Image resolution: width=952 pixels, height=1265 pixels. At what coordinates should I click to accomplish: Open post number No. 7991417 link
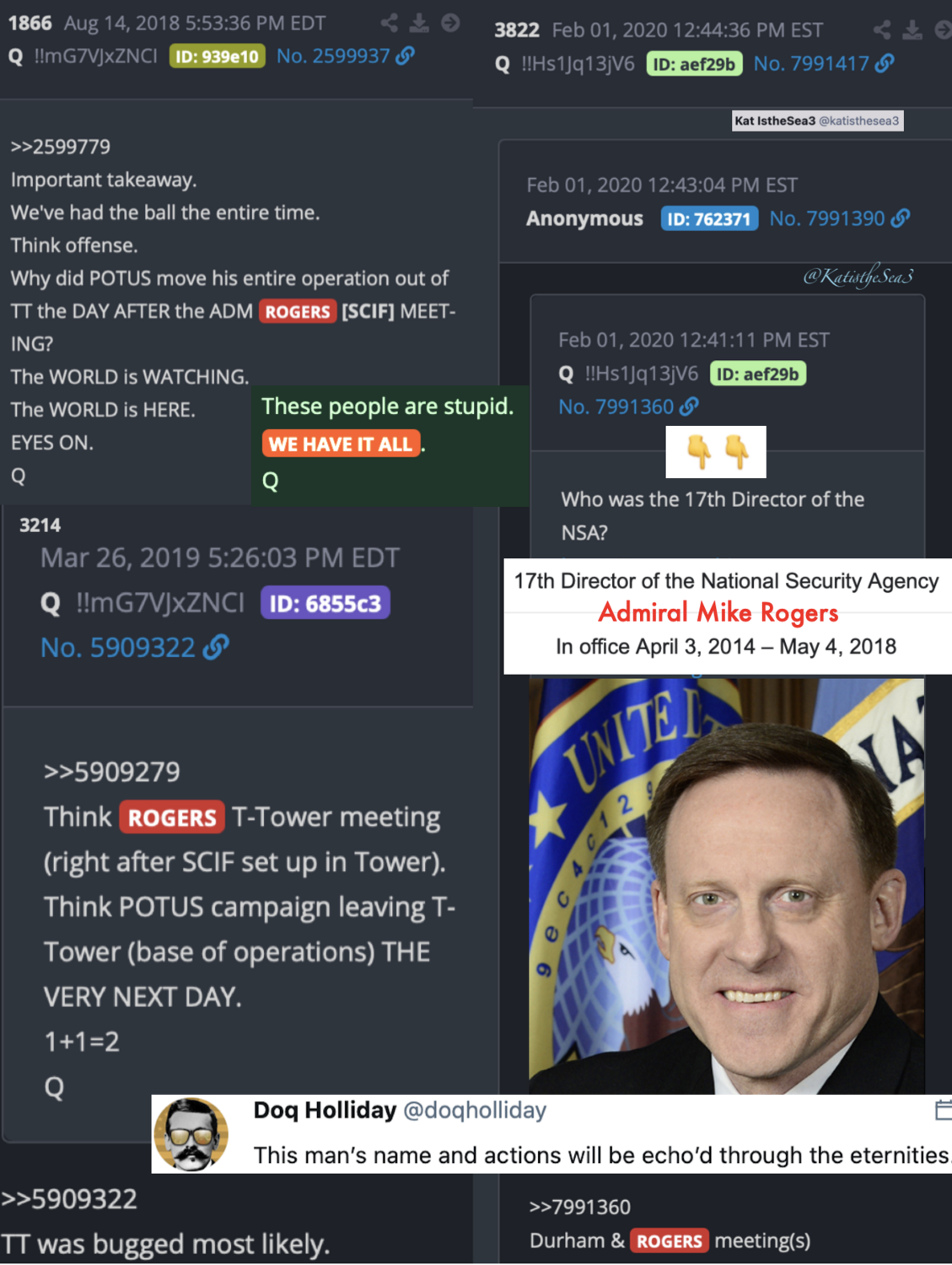(811, 63)
